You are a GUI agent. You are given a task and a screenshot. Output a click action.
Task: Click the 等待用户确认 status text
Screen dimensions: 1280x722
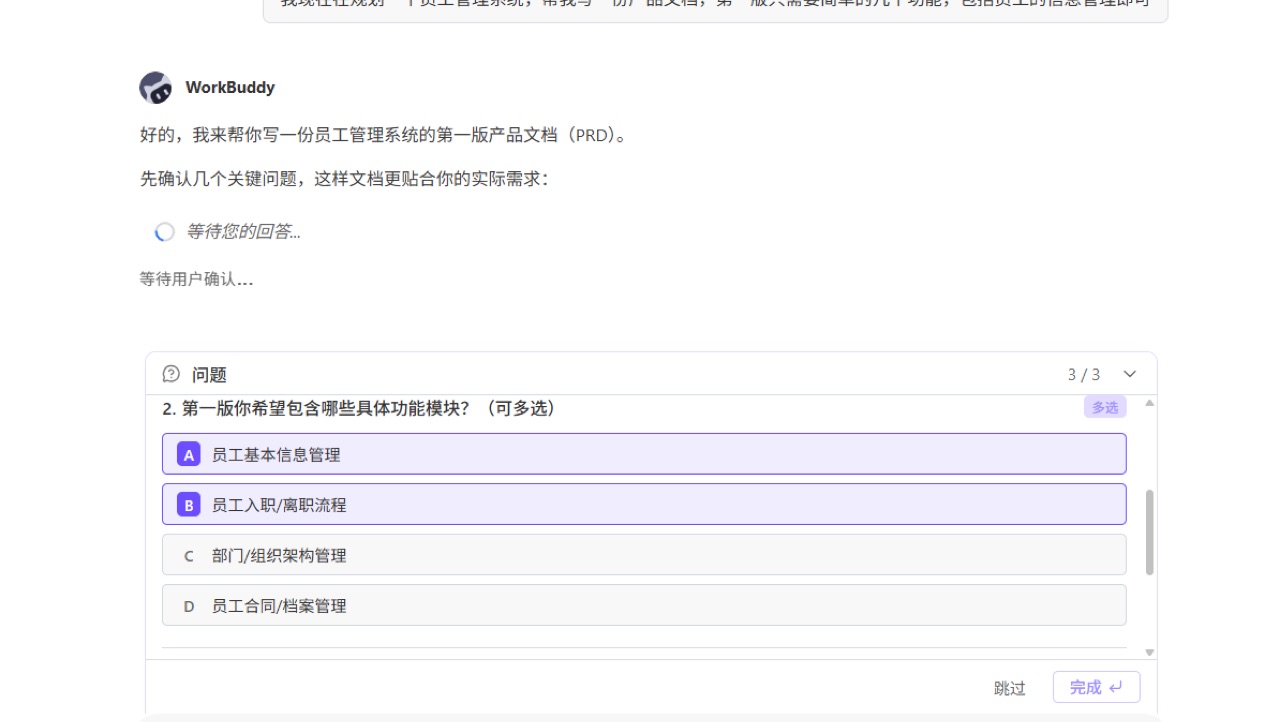[196, 279]
